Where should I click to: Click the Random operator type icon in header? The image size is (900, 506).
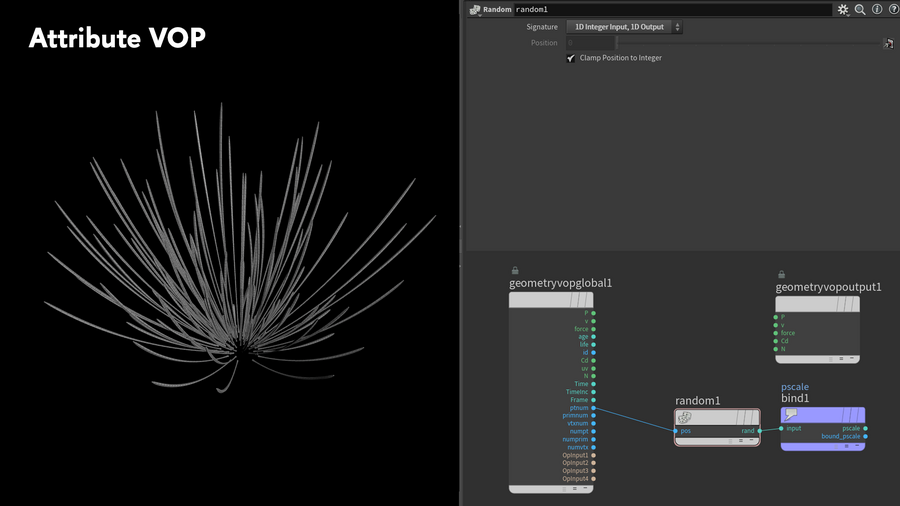click(x=475, y=9)
